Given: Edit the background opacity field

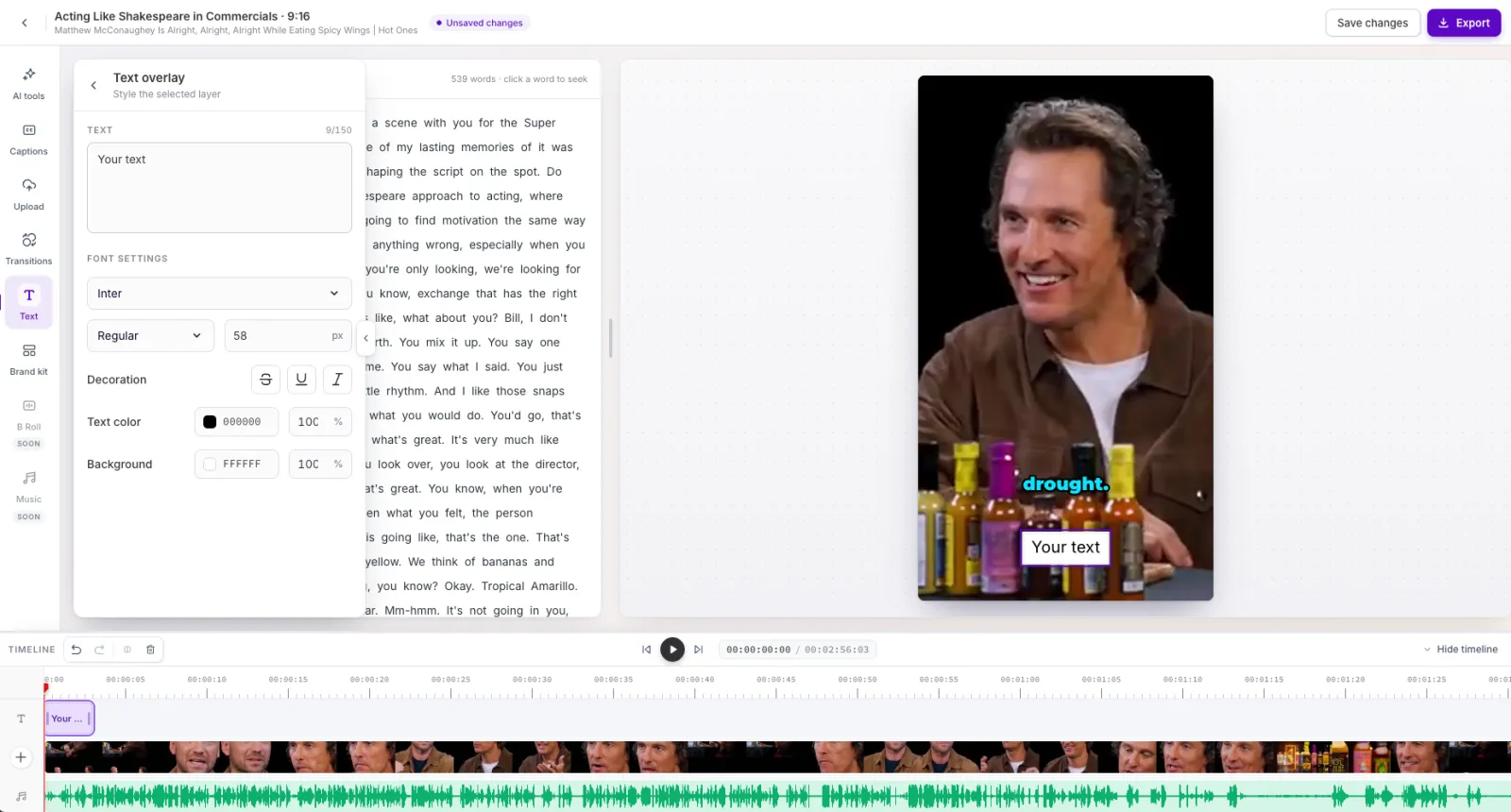Looking at the screenshot, I should 320,465.
